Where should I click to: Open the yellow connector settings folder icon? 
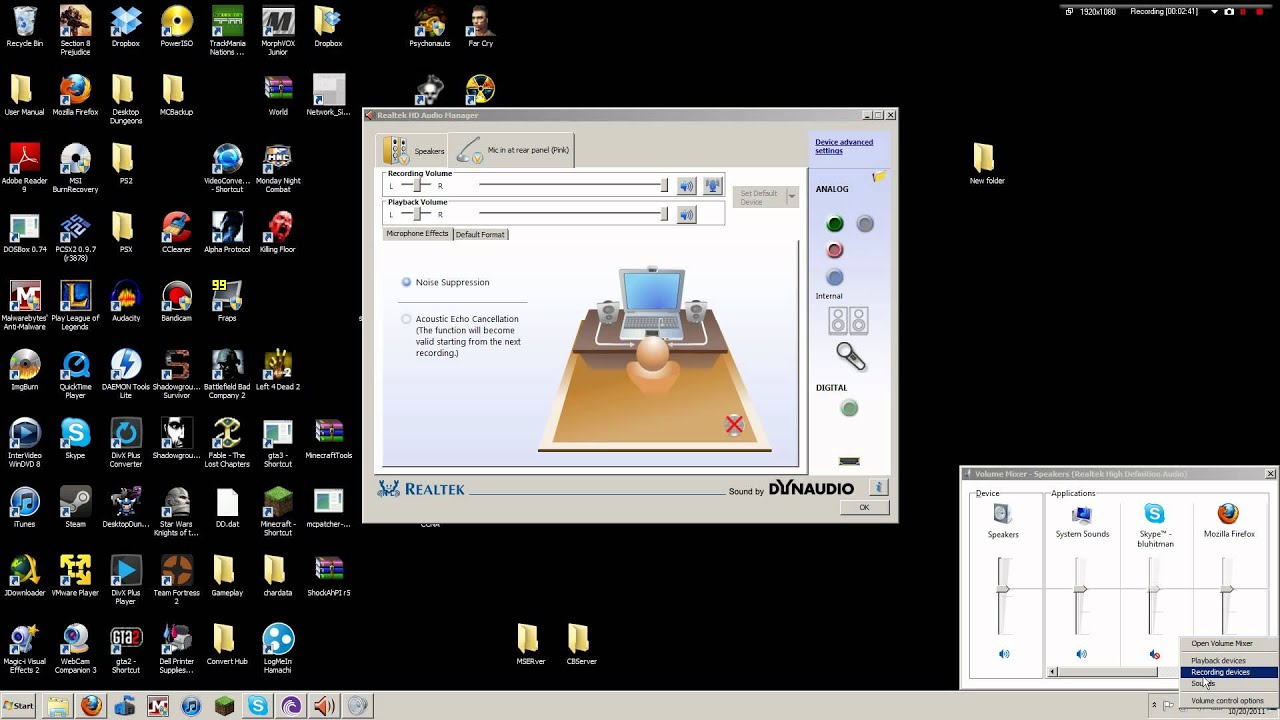coord(879,177)
